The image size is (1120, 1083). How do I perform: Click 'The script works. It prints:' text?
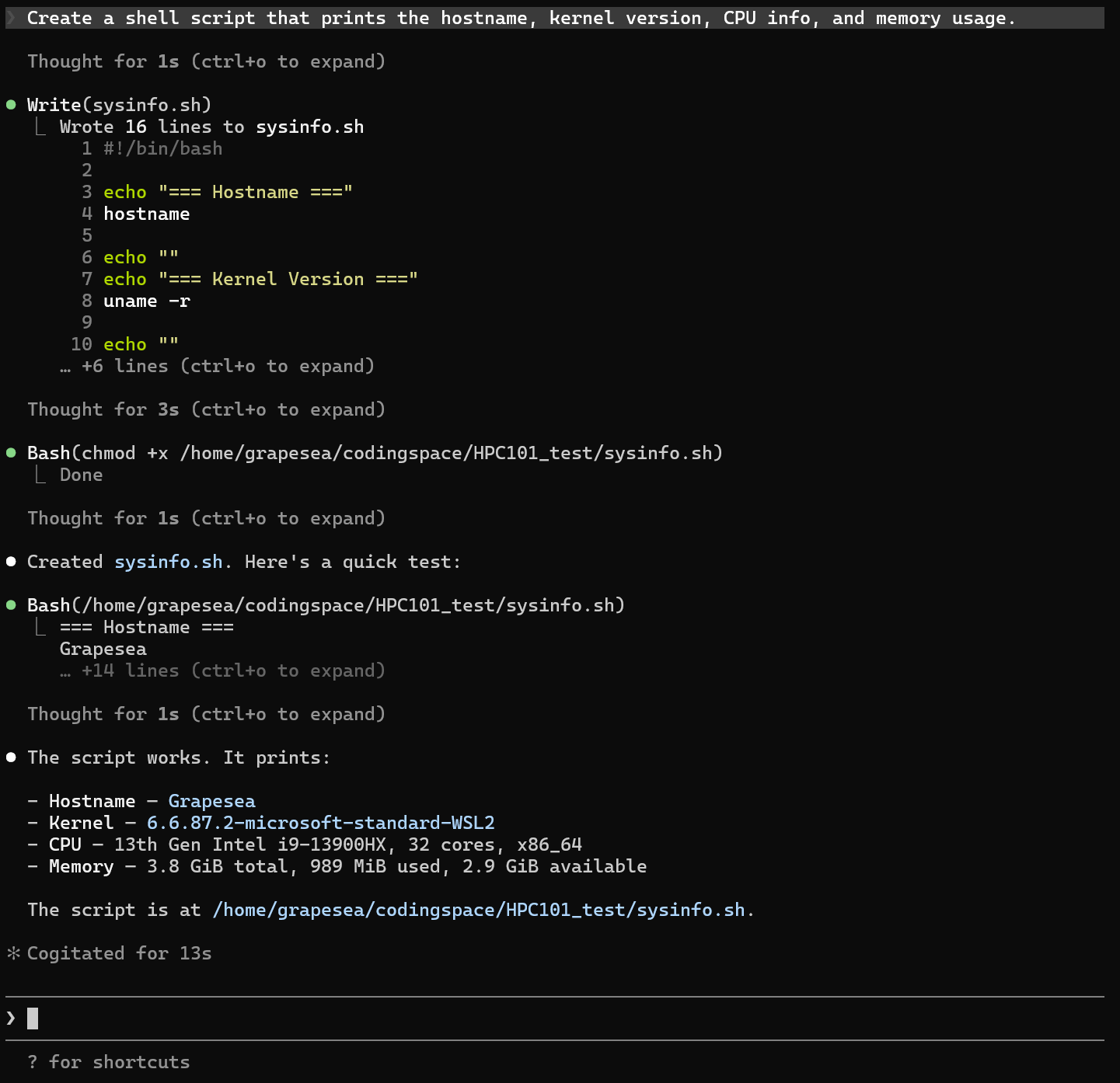(180, 757)
